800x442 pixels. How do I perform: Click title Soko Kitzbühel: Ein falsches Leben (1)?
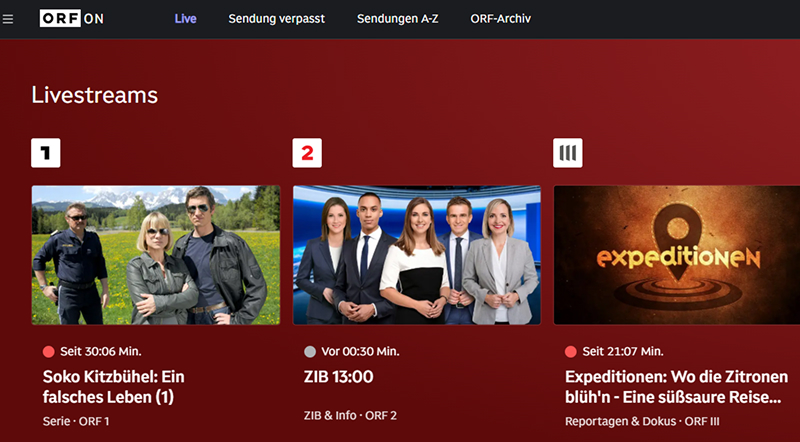tap(114, 387)
